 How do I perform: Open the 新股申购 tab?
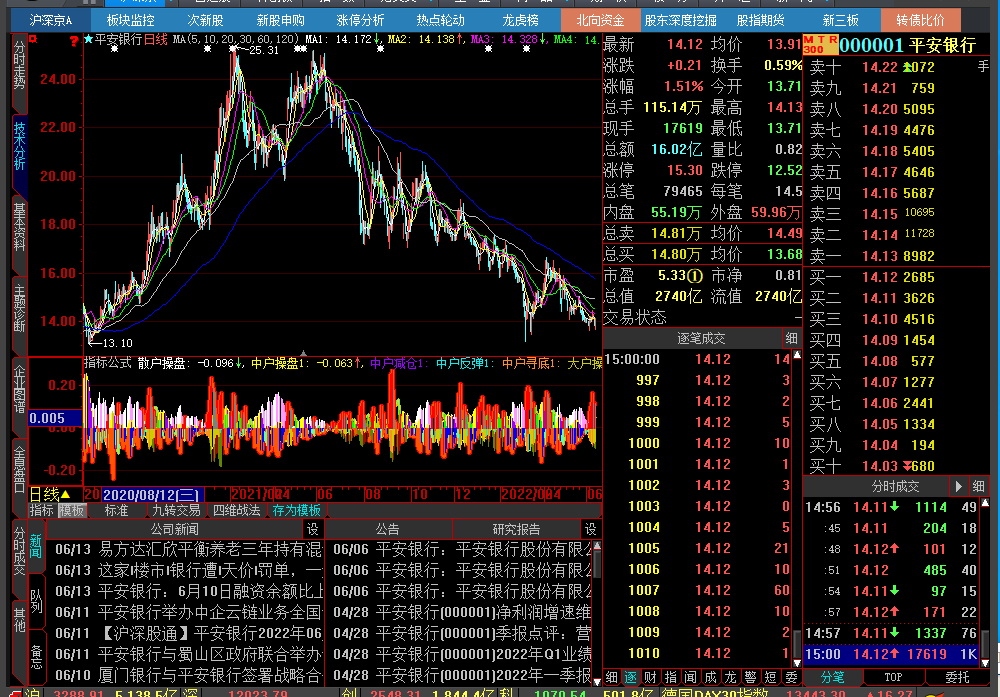click(280, 20)
